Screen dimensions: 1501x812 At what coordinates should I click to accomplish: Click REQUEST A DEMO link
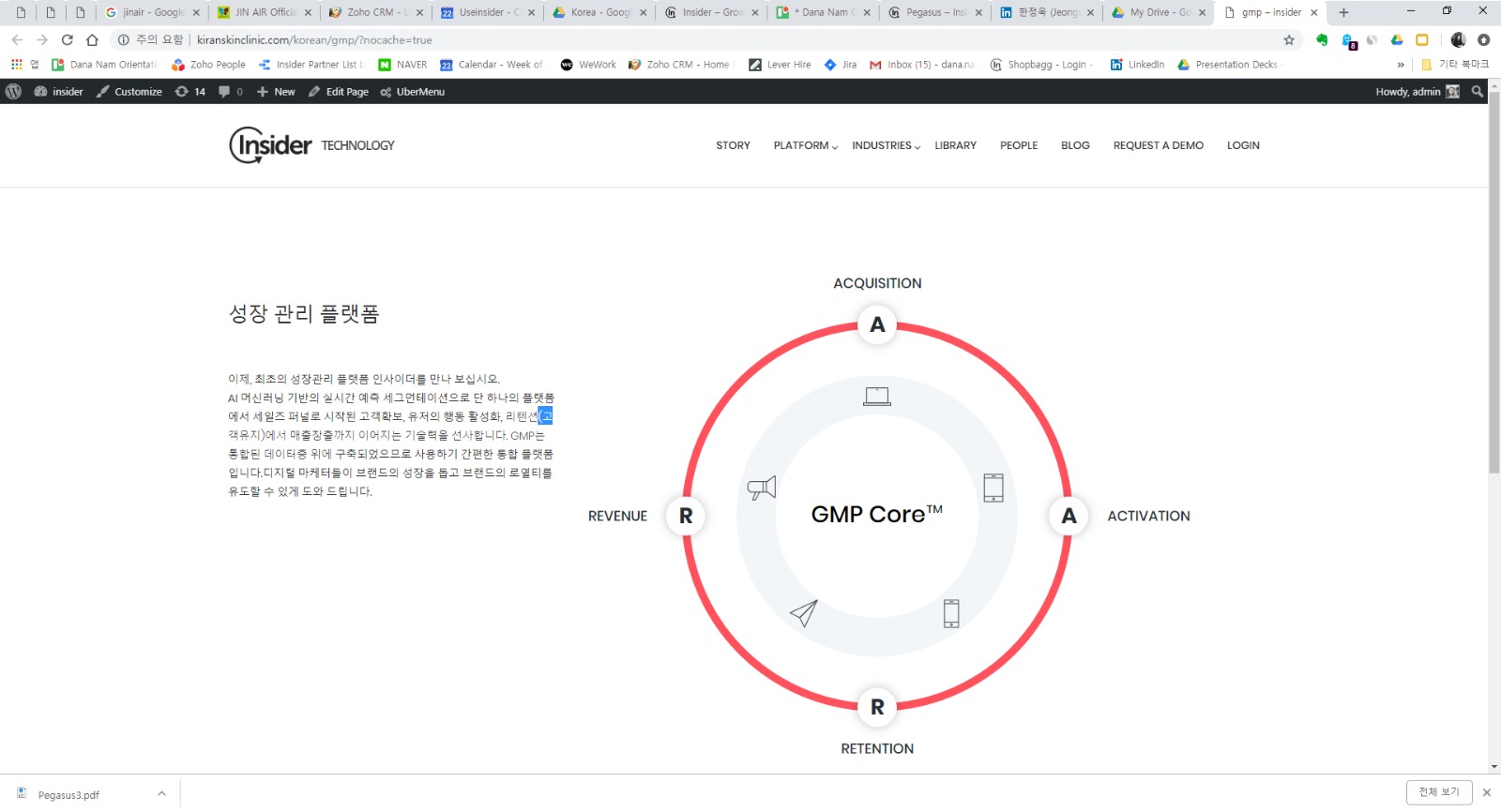click(x=1158, y=145)
